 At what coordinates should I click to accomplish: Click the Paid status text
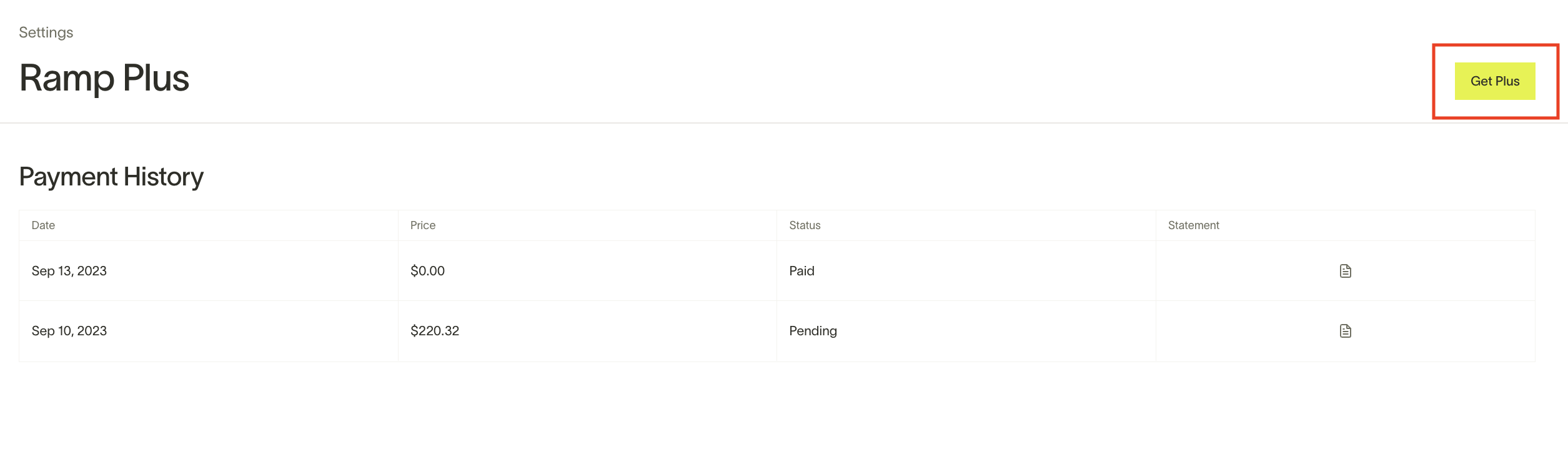[801, 271]
